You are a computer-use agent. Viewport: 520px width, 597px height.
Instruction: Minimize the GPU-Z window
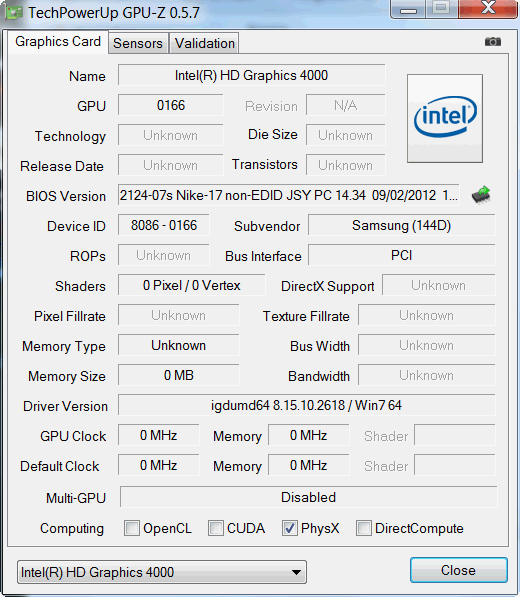408,9
